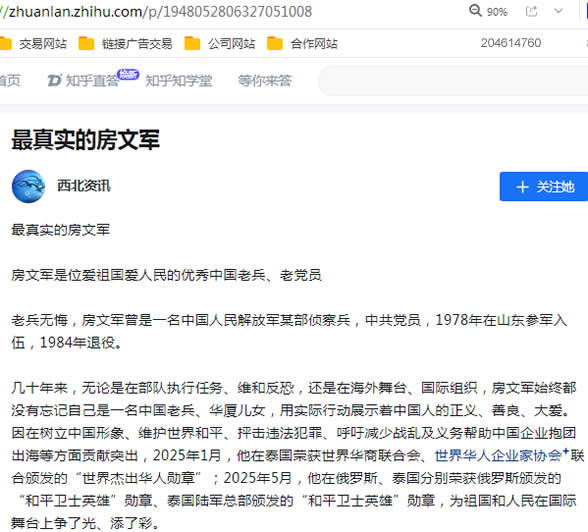Viewport: 588px width, 532px height.
Task: Open the 西北资讯 author profile link
Action: pos(84,186)
